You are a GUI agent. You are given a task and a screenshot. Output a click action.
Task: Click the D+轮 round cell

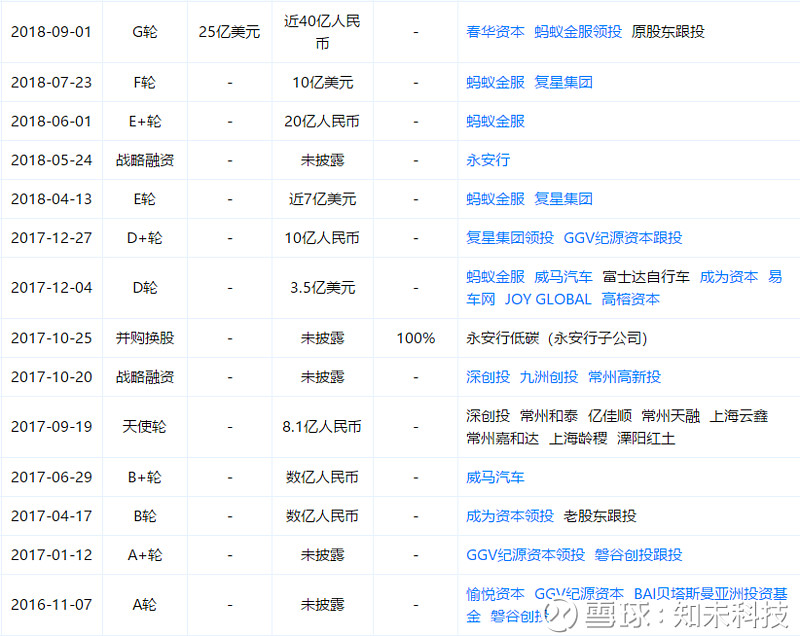click(144, 238)
